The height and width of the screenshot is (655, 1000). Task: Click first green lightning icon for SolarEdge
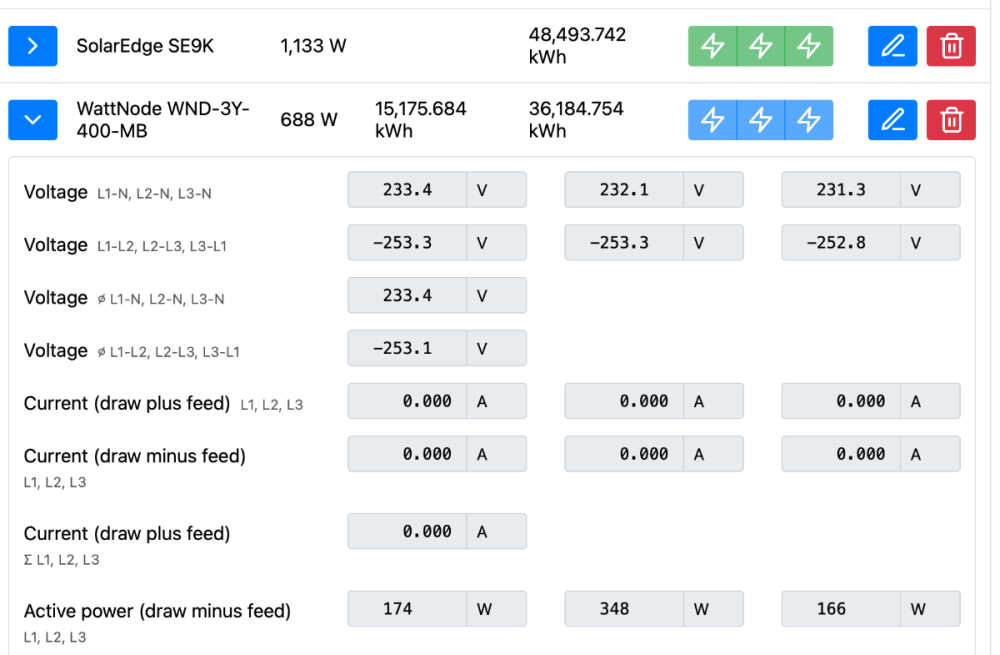(712, 46)
